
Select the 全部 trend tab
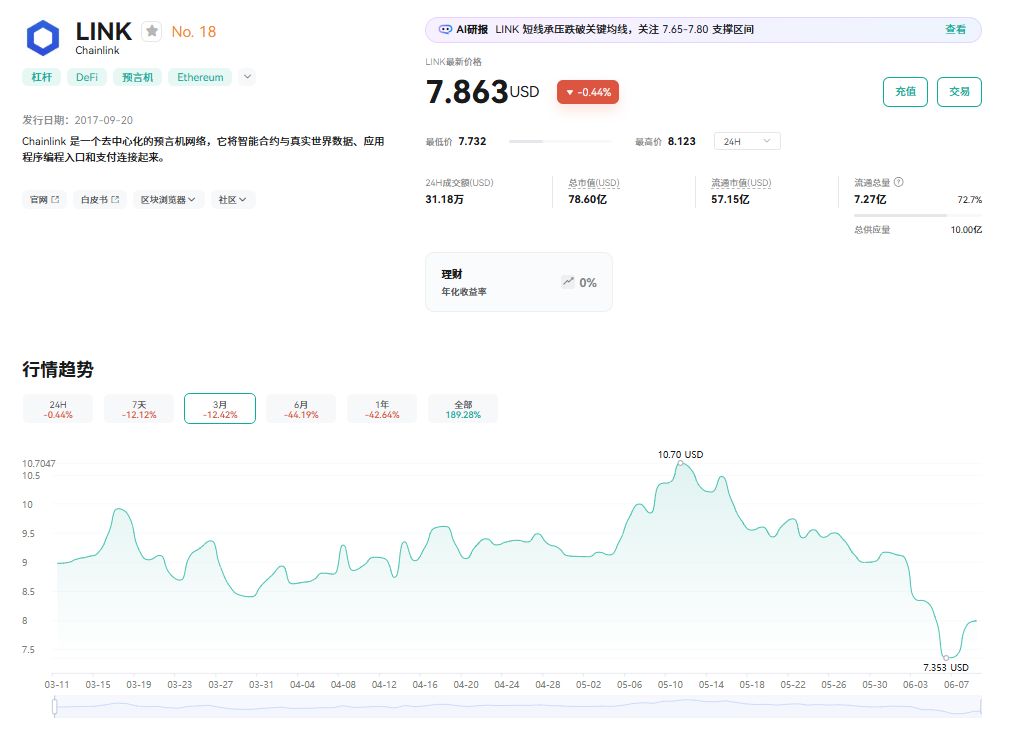(x=463, y=409)
